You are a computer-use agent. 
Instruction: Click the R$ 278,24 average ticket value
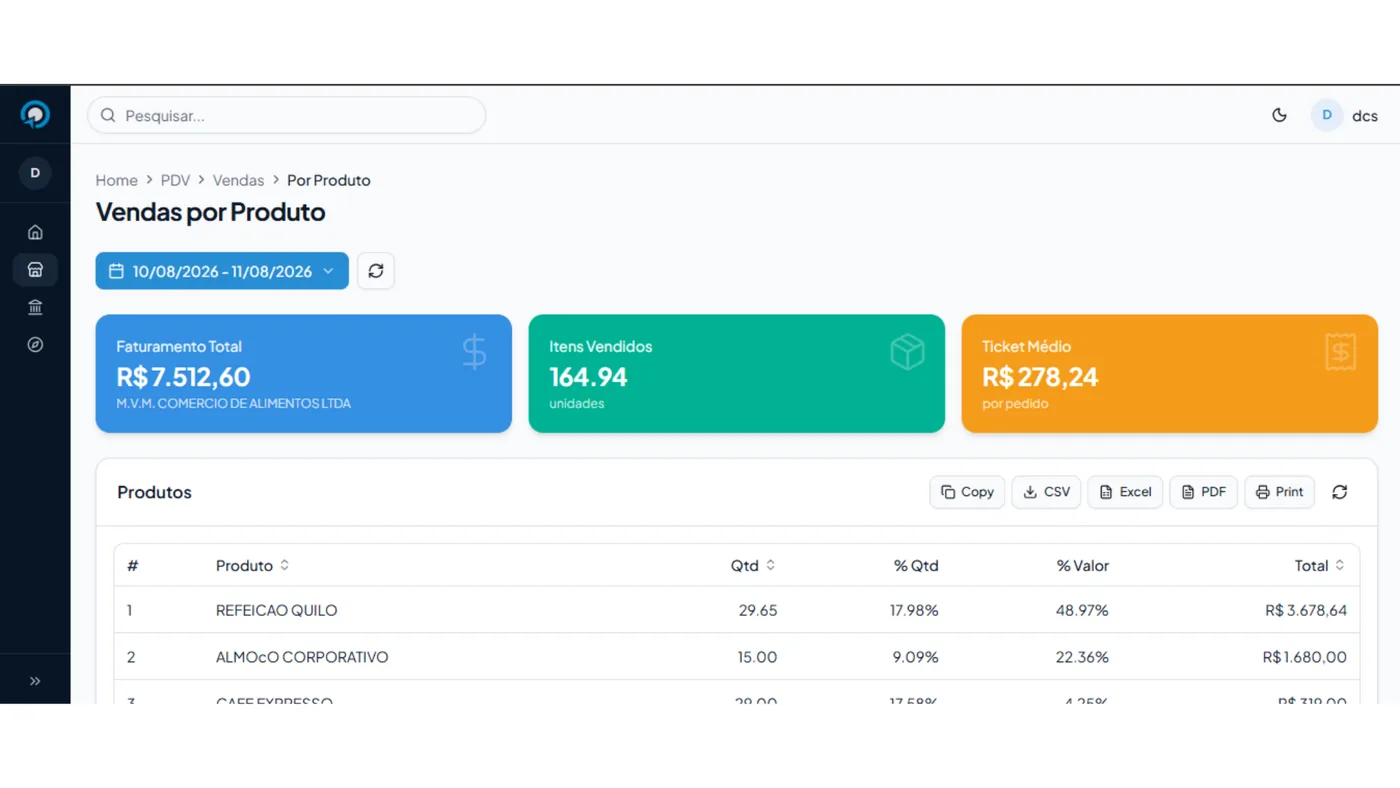tap(1040, 377)
